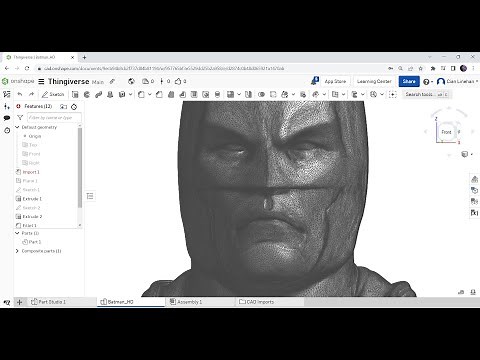
Task: Click the Redo arrow
Action: [x=31, y=95]
